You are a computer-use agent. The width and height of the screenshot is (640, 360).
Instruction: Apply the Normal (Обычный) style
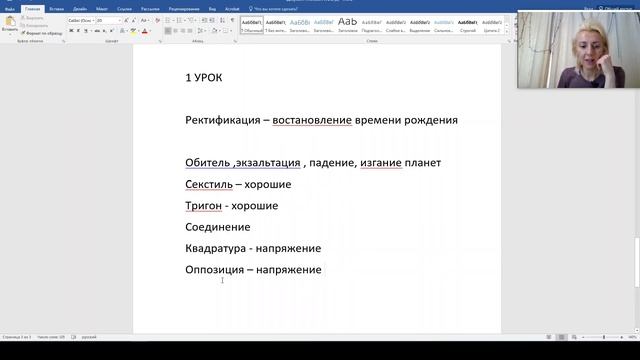click(x=252, y=26)
